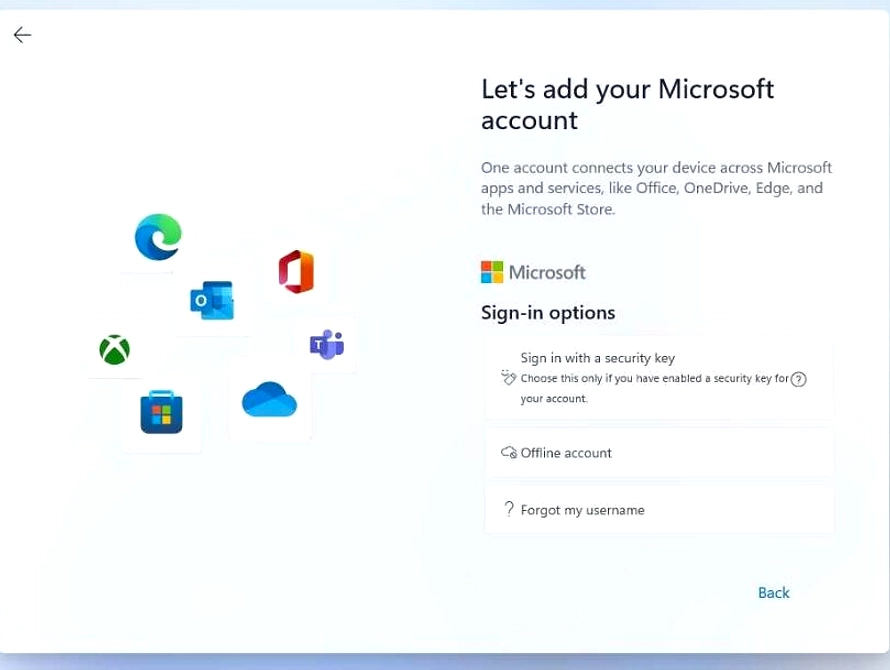Click the Microsoft Store bag icon
Viewport: 890px width, 670px height.
[161, 412]
